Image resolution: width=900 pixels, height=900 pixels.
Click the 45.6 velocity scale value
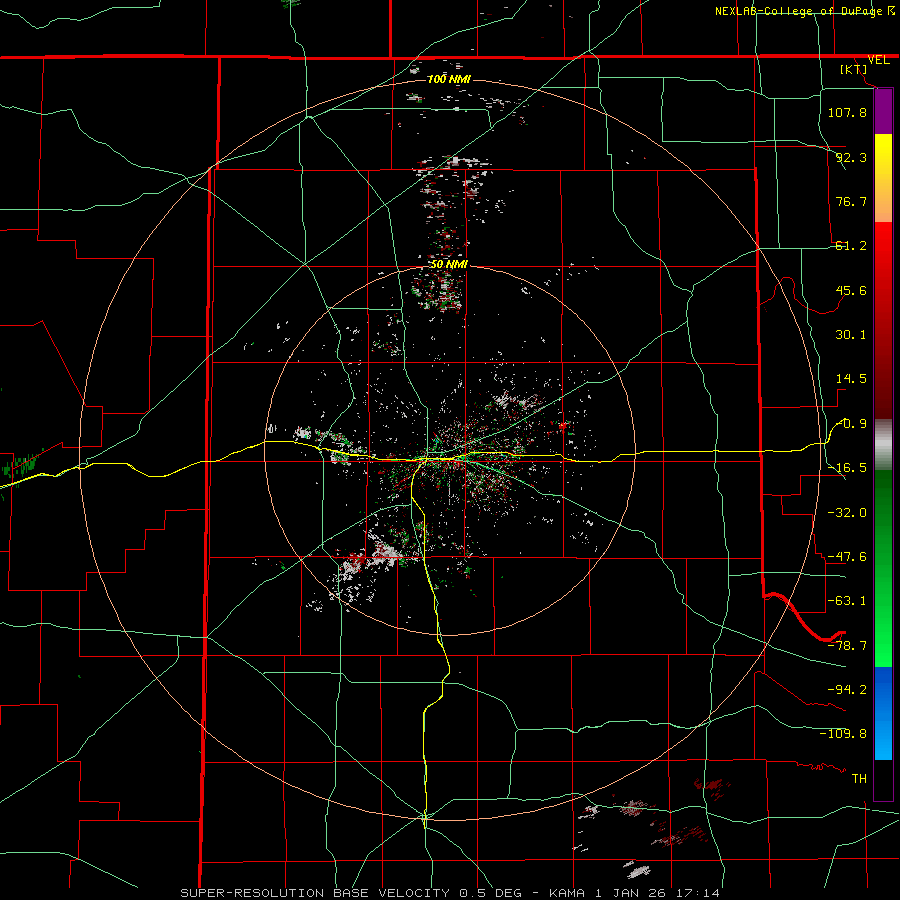[851, 290]
